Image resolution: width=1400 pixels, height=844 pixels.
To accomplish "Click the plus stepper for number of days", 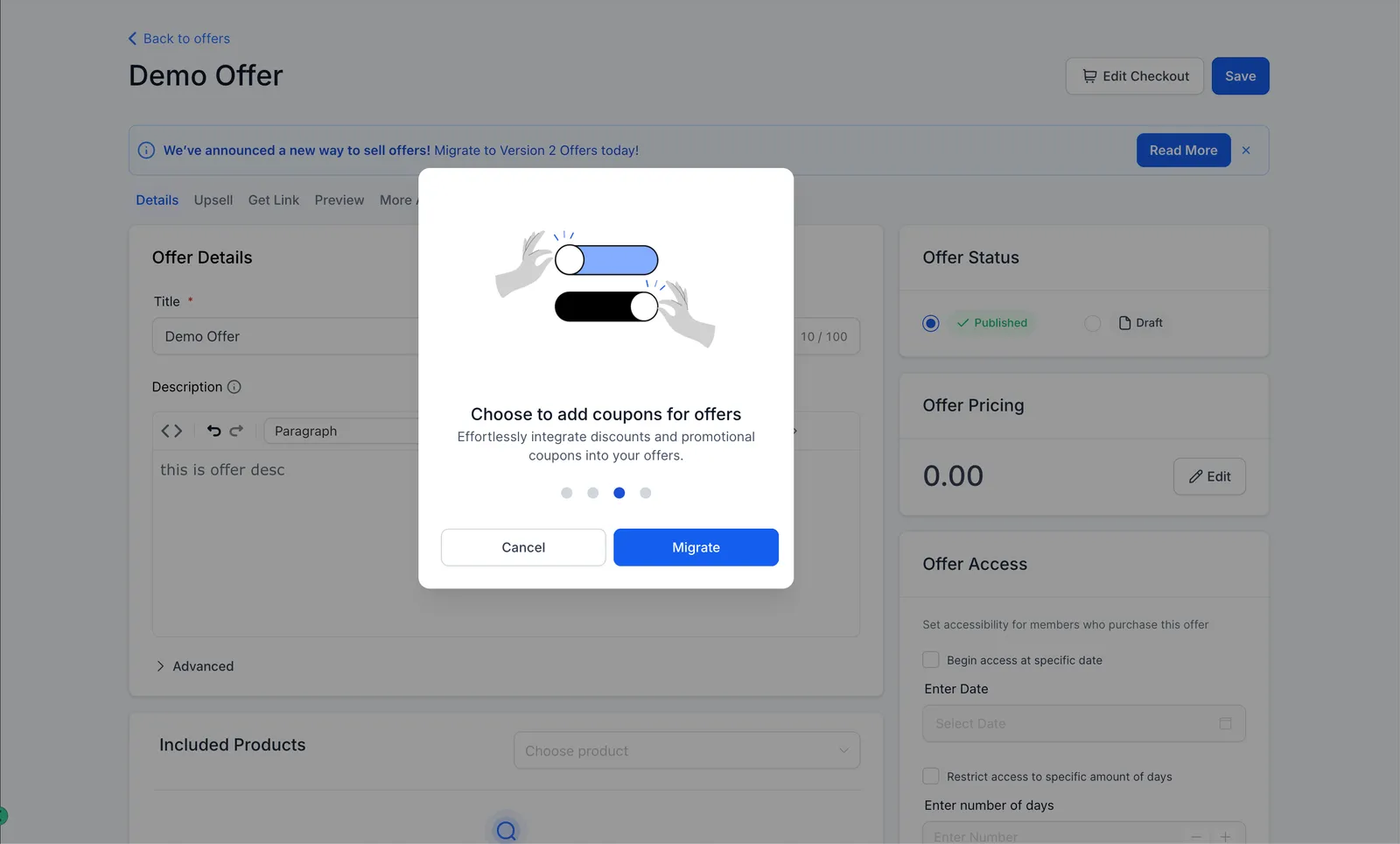I will 1226,837.
